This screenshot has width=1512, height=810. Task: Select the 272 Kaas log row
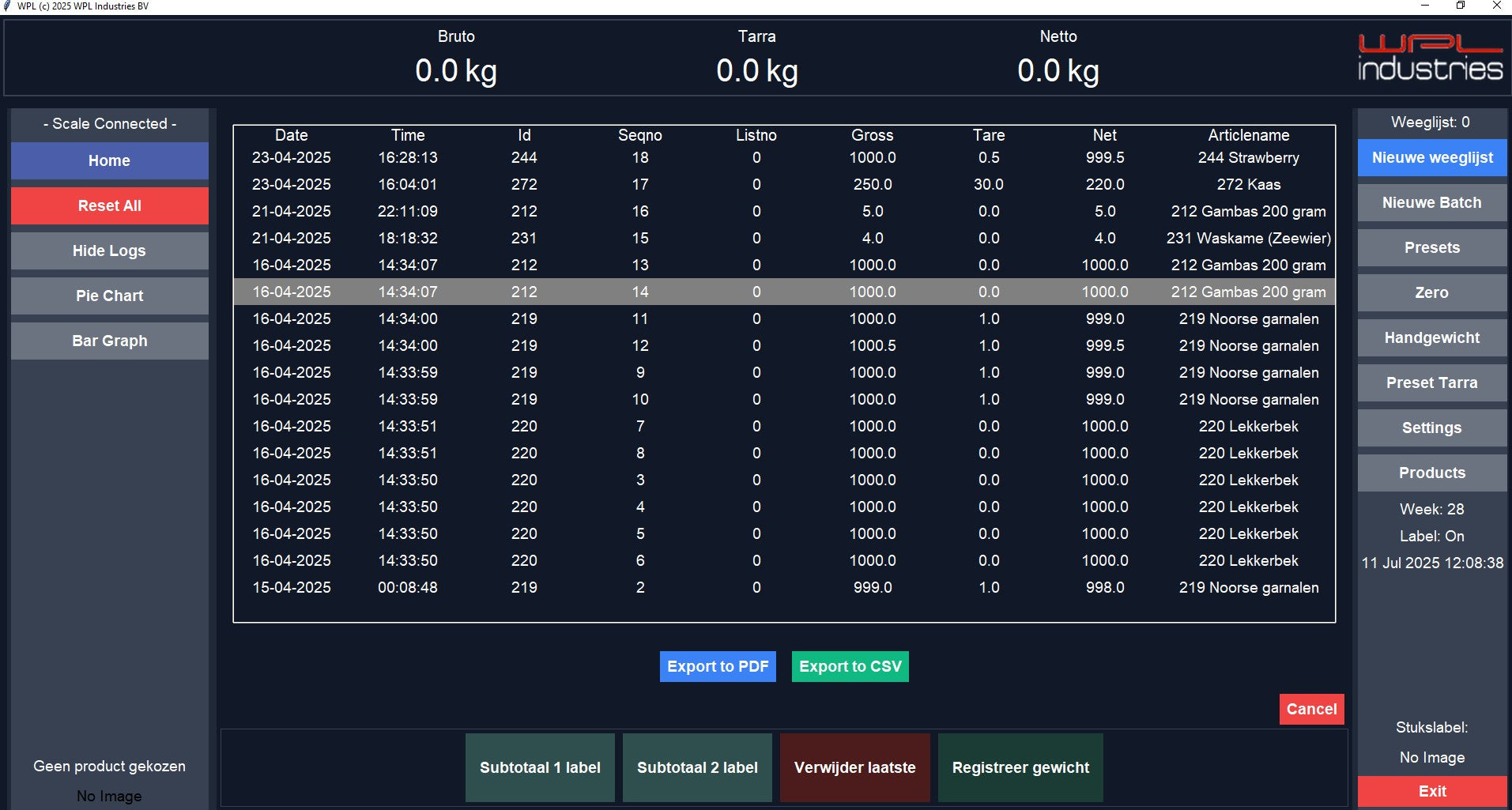point(784,184)
